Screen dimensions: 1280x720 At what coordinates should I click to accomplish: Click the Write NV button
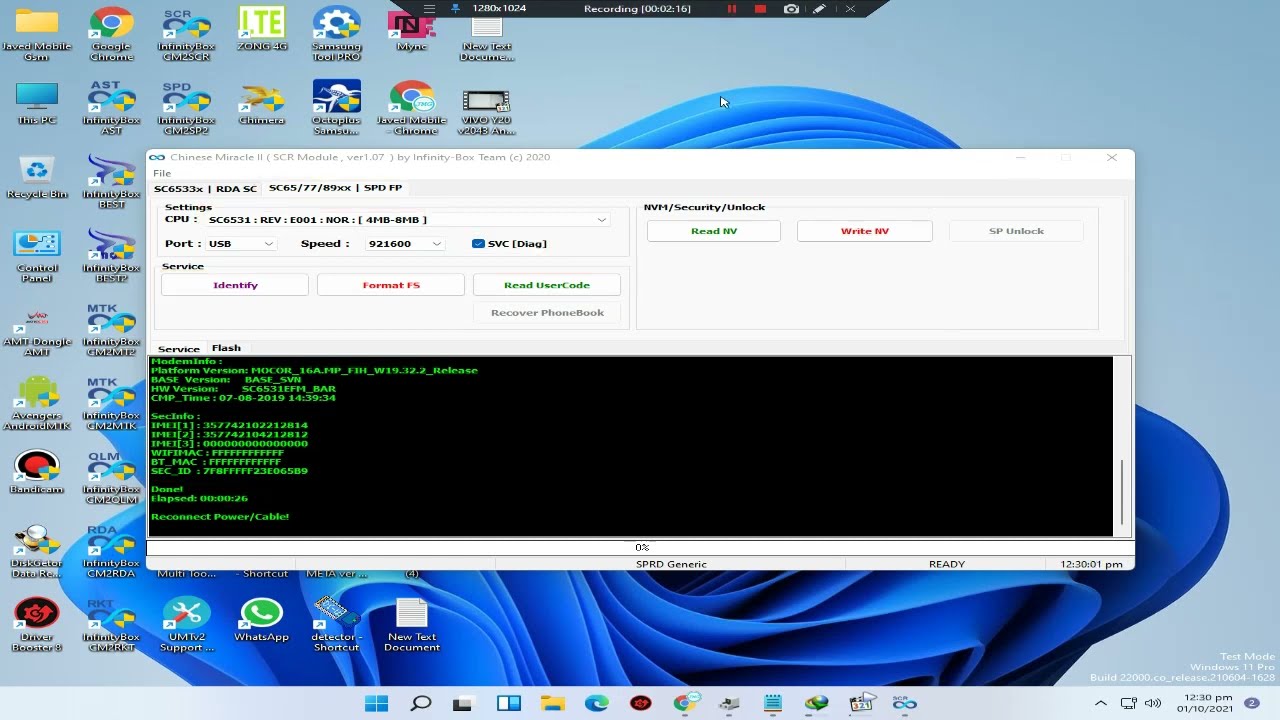click(865, 231)
